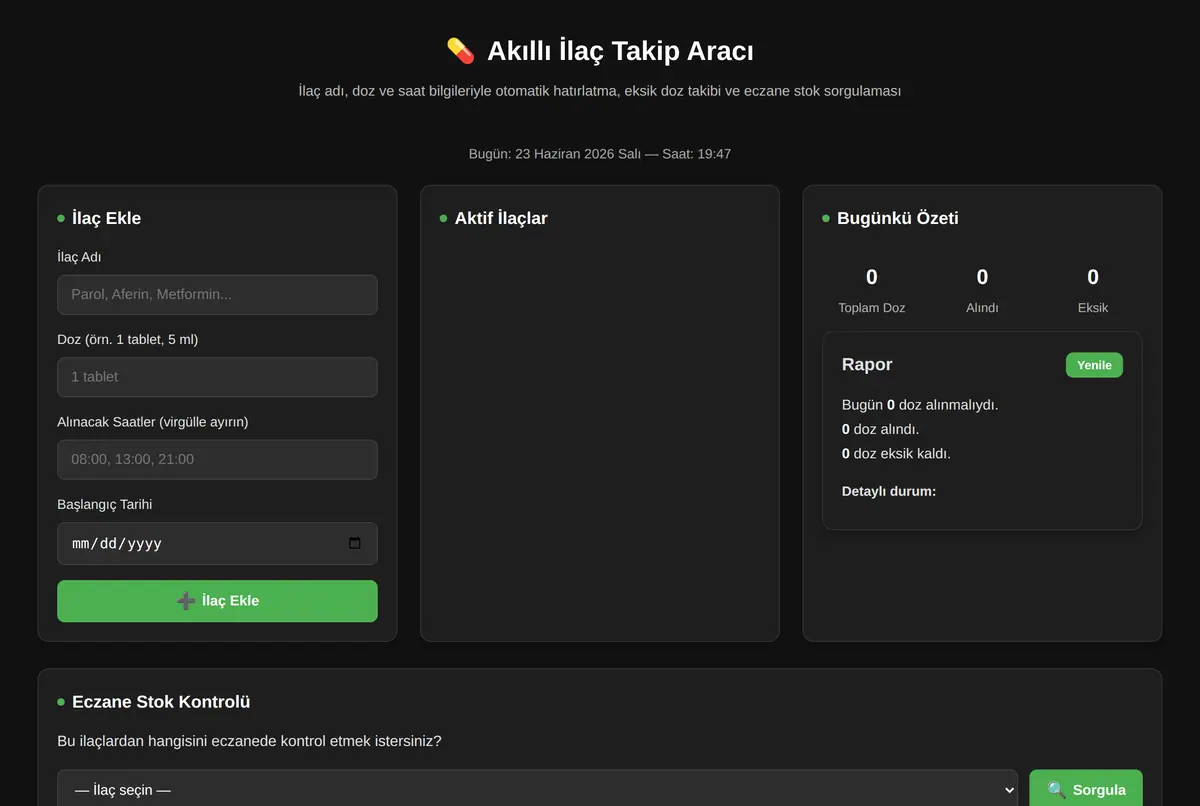Click the 'İlaç Ekle' panel heading

pos(106,218)
